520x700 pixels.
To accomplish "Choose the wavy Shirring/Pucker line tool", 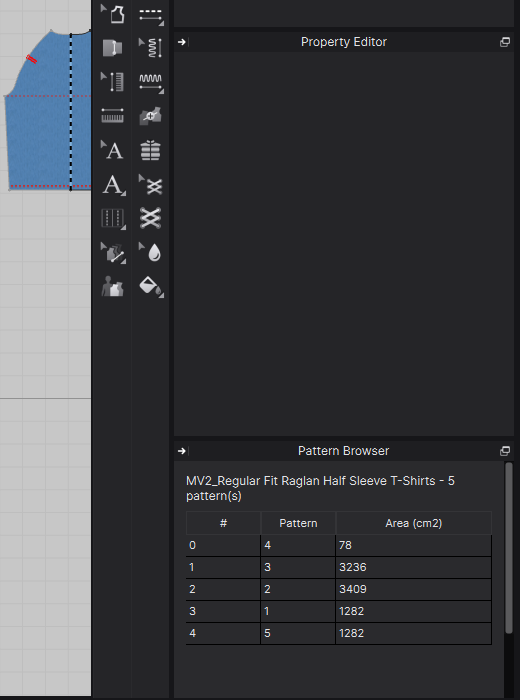I will point(151,83).
